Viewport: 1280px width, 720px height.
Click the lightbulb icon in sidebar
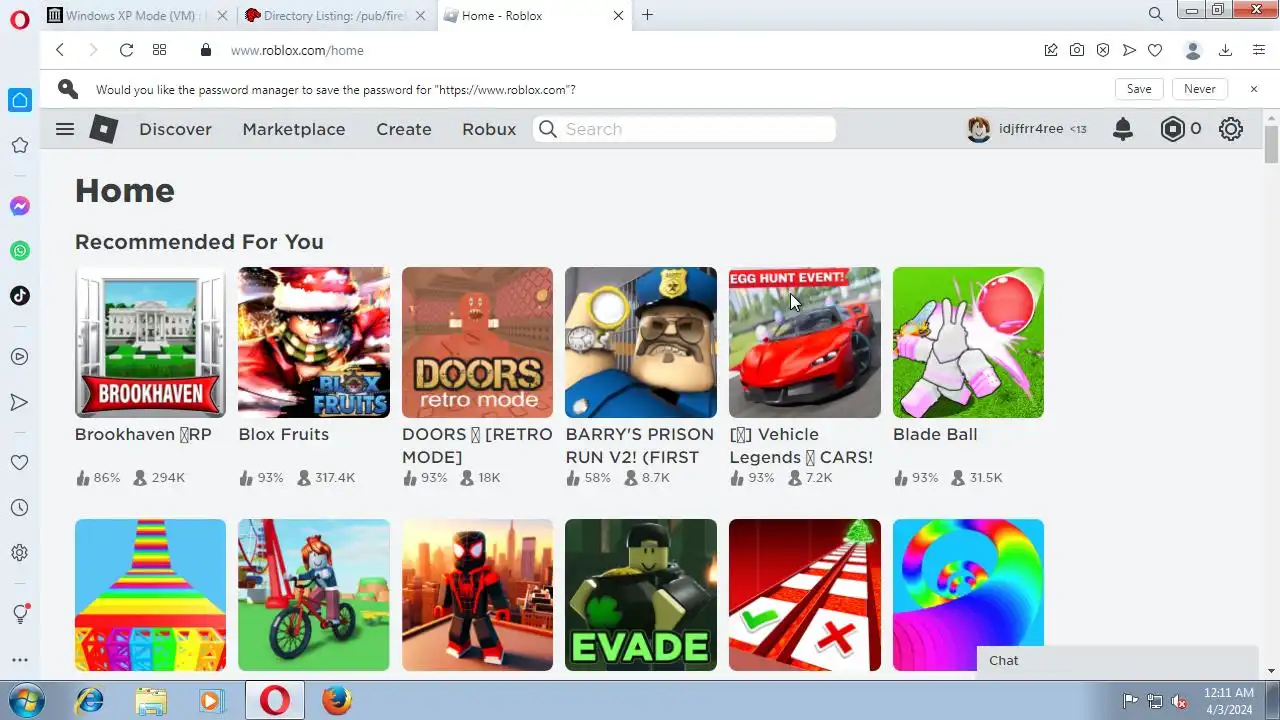(20, 614)
